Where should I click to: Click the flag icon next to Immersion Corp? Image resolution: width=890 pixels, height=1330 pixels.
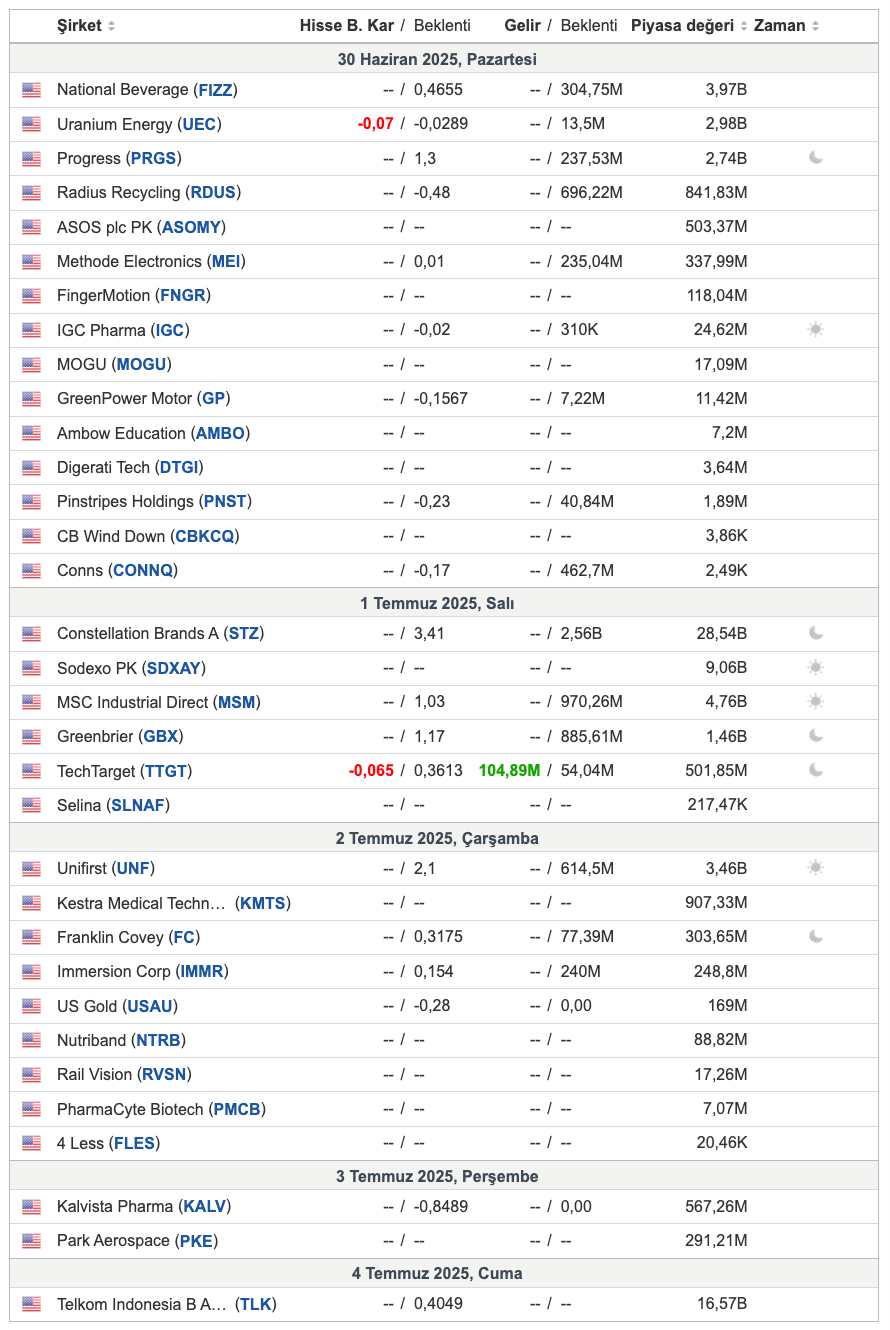click(32, 972)
